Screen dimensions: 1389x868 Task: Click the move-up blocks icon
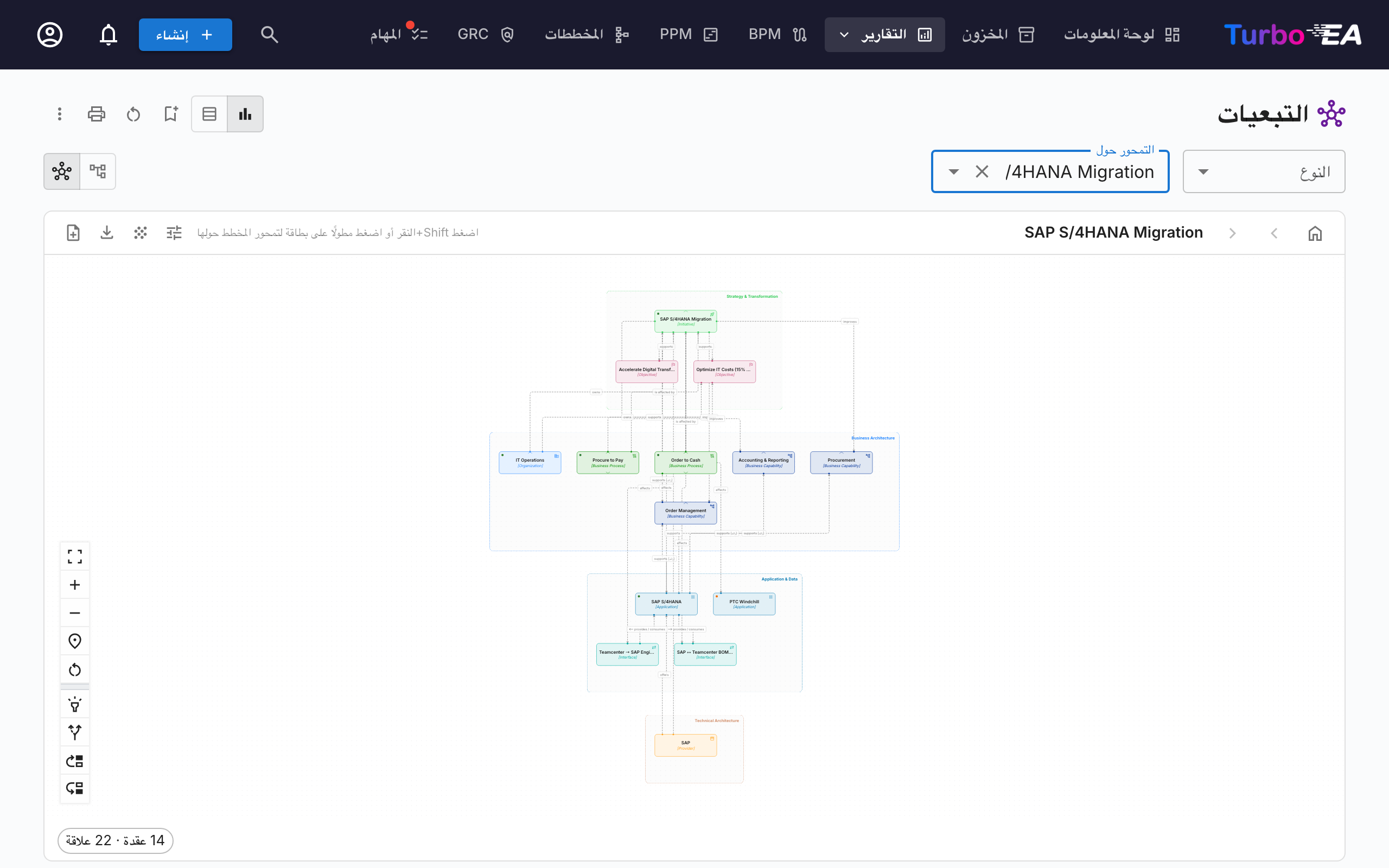(75, 761)
